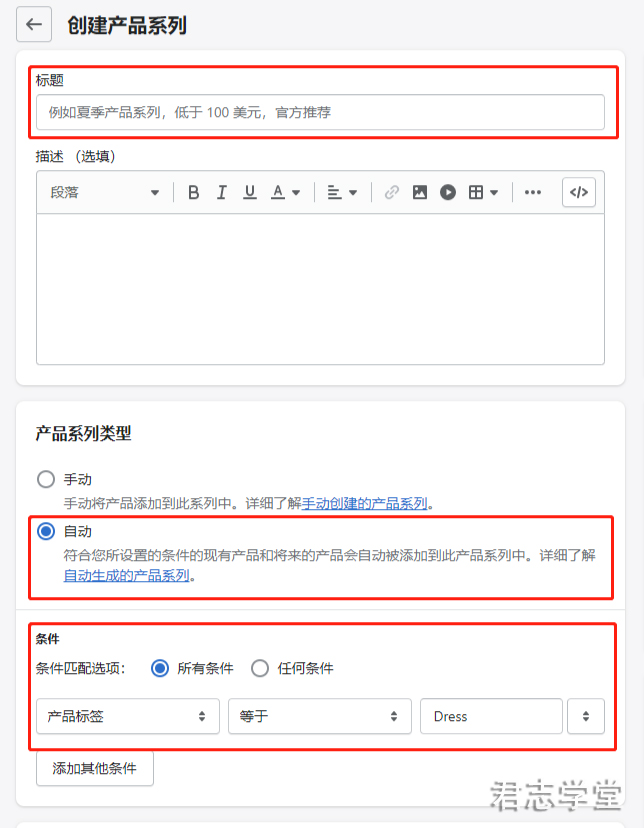Click the 添加其他条件 button

[x=95, y=768]
